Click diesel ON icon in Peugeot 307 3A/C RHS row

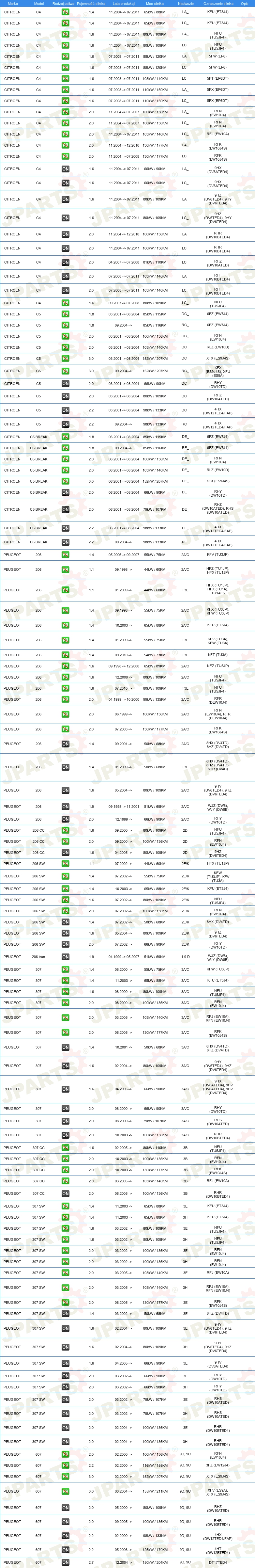coord(65,1121)
